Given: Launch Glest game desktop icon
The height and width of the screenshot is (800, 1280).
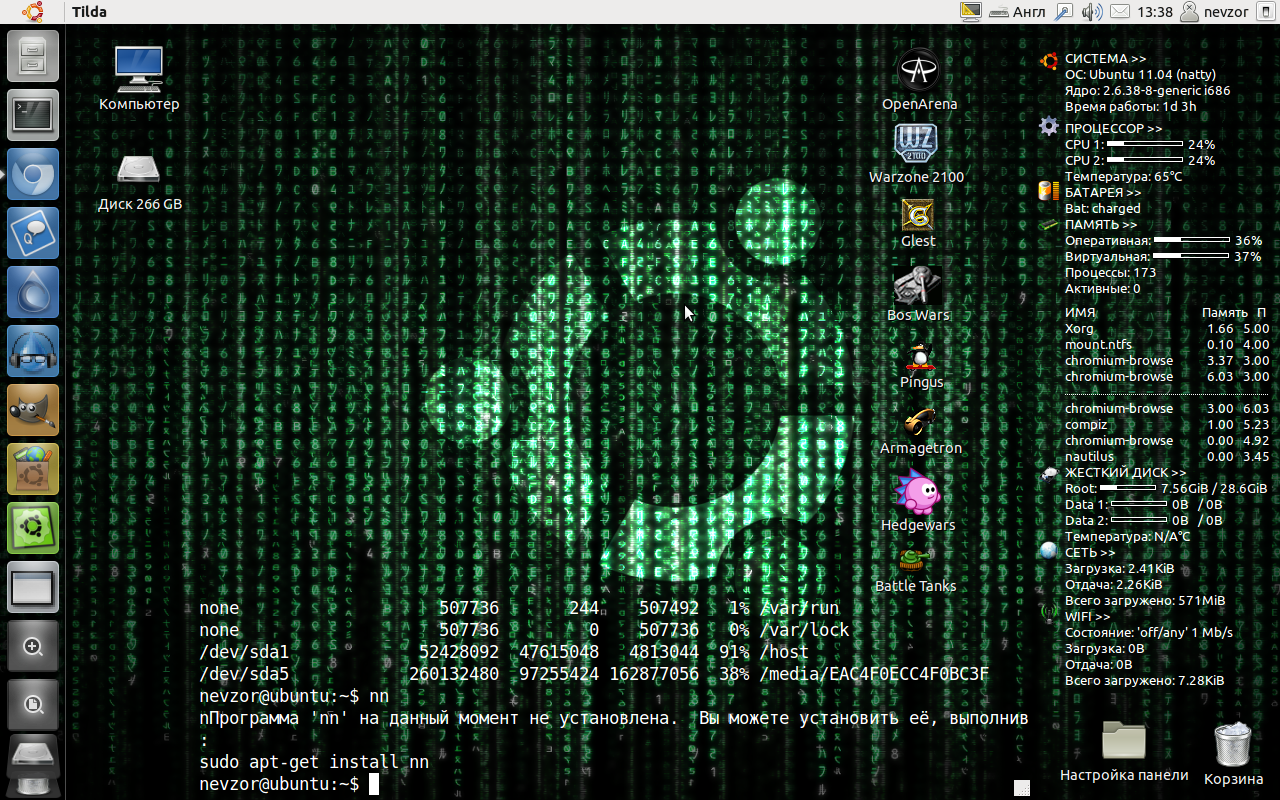Looking at the screenshot, I should (918, 222).
